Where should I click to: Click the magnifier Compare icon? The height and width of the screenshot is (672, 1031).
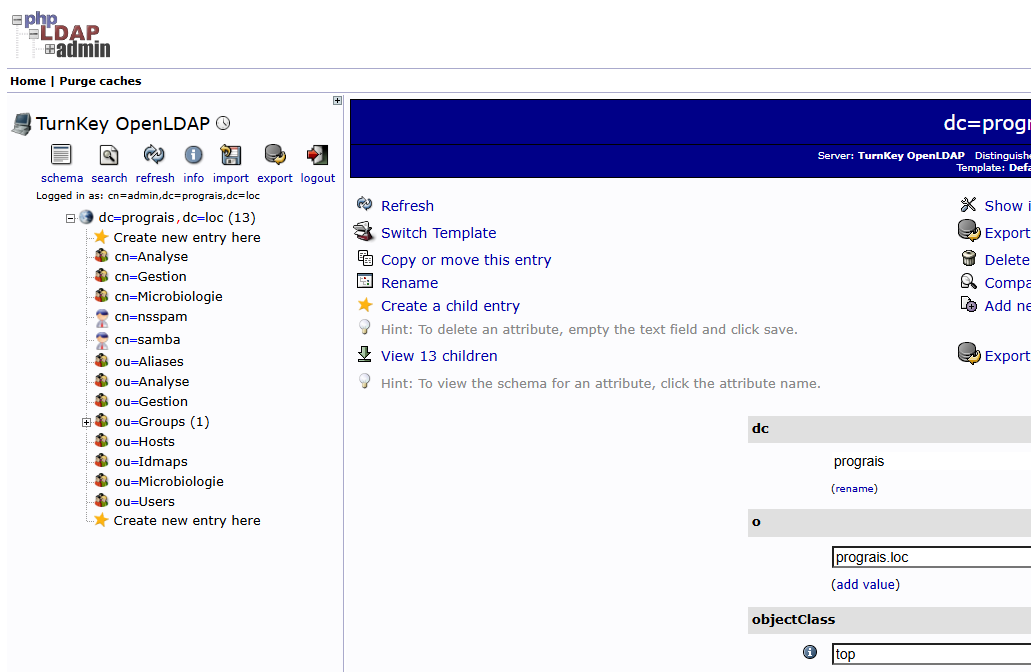click(x=969, y=282)
